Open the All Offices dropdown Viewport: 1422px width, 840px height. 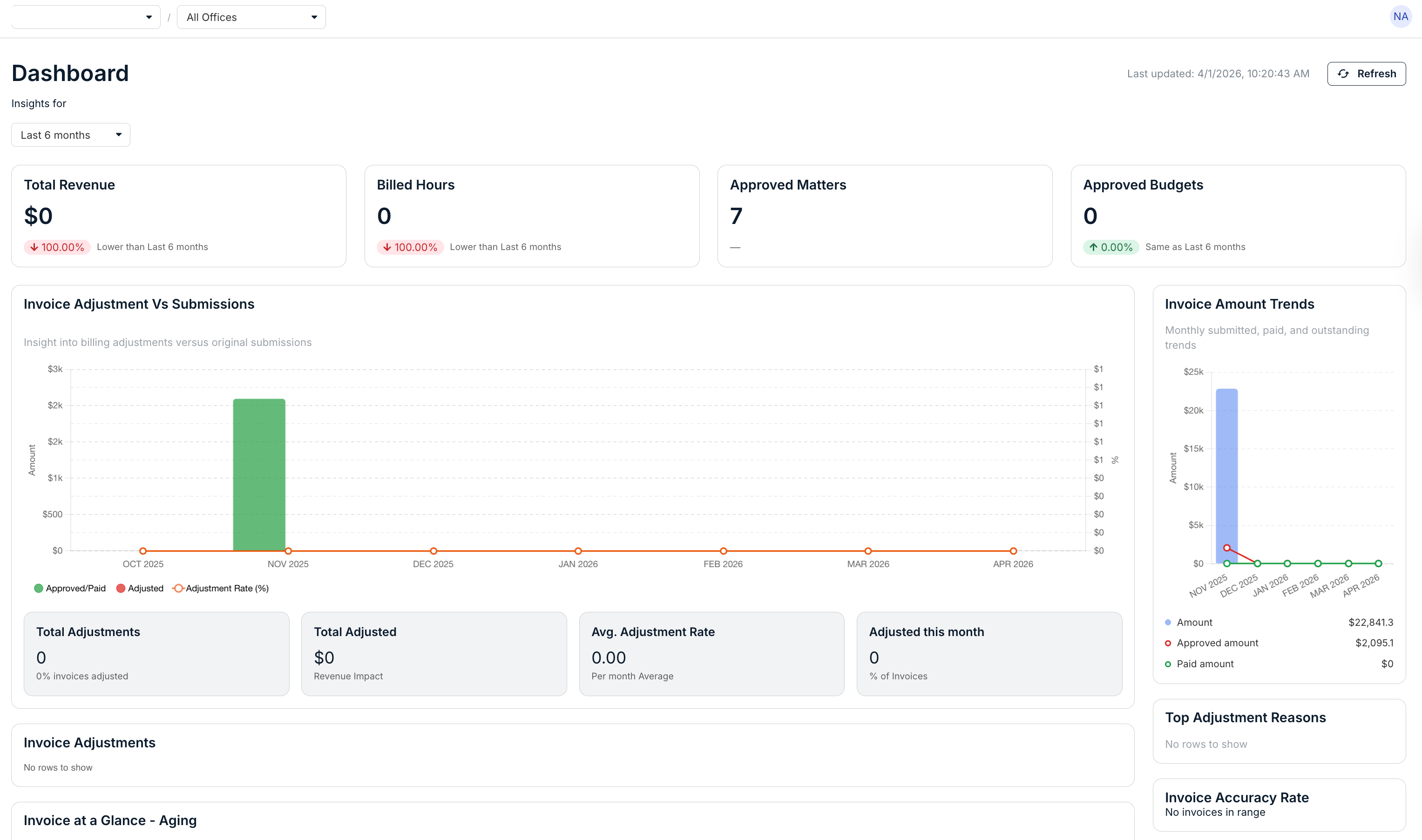click(251, 17)
